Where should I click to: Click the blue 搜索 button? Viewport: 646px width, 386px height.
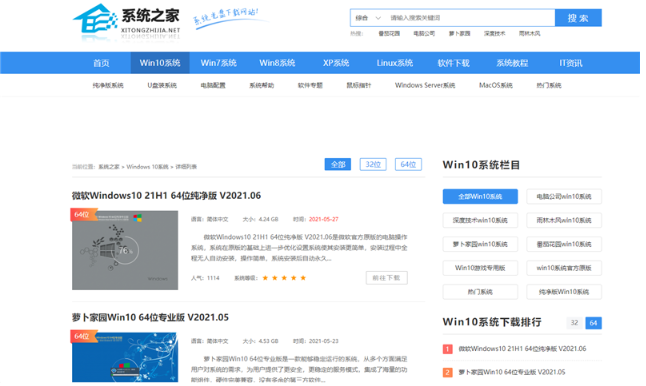click(x=578, y=18)
